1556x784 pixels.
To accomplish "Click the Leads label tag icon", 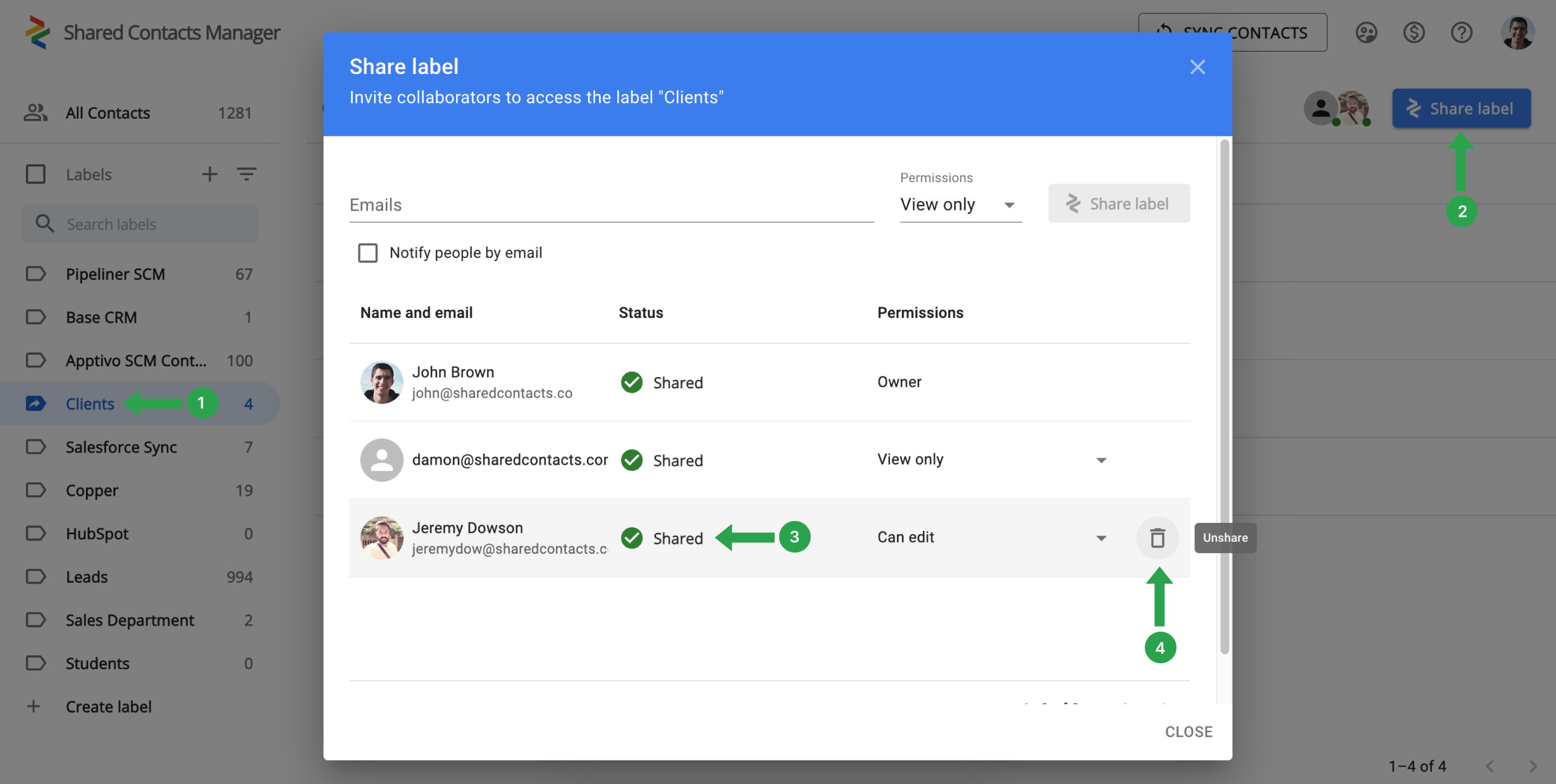I will pyautogui.click(x=36, y=577).
